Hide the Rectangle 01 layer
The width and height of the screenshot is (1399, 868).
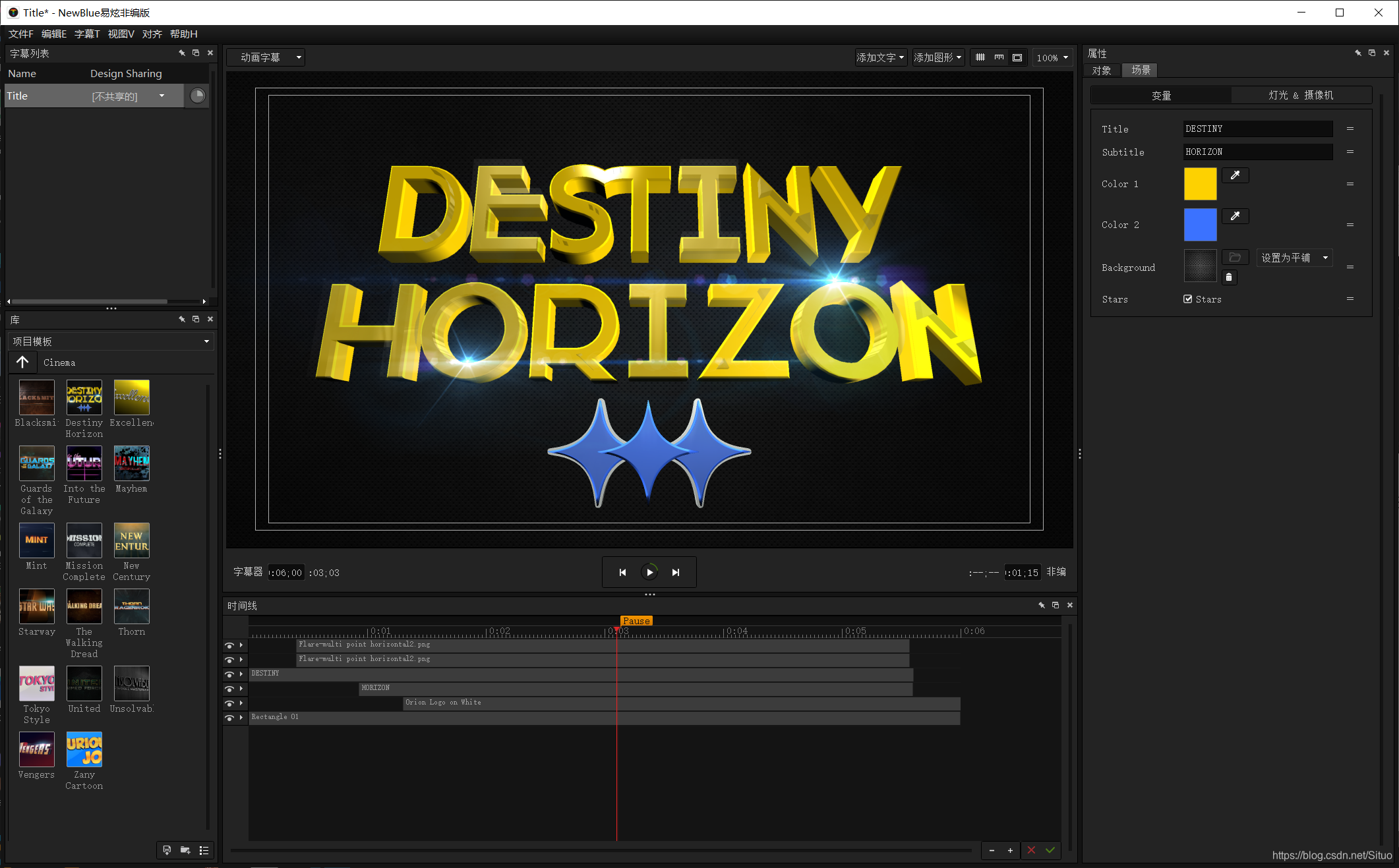229,717
